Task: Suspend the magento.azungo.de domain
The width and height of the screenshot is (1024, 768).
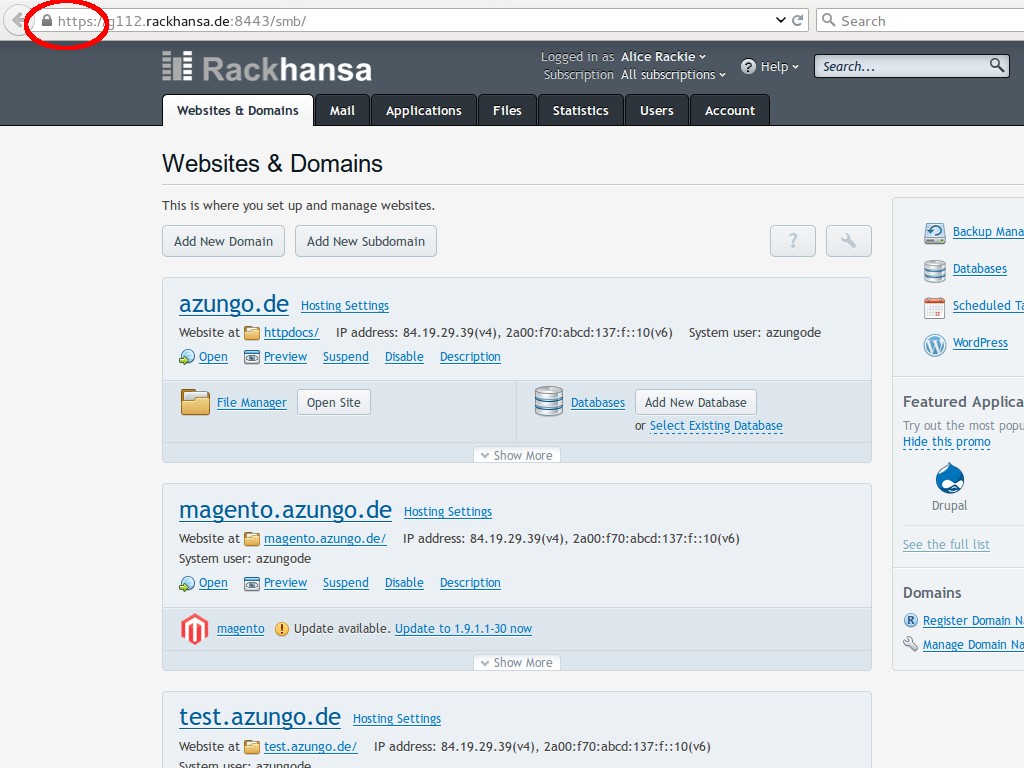Action: (345, 583)
